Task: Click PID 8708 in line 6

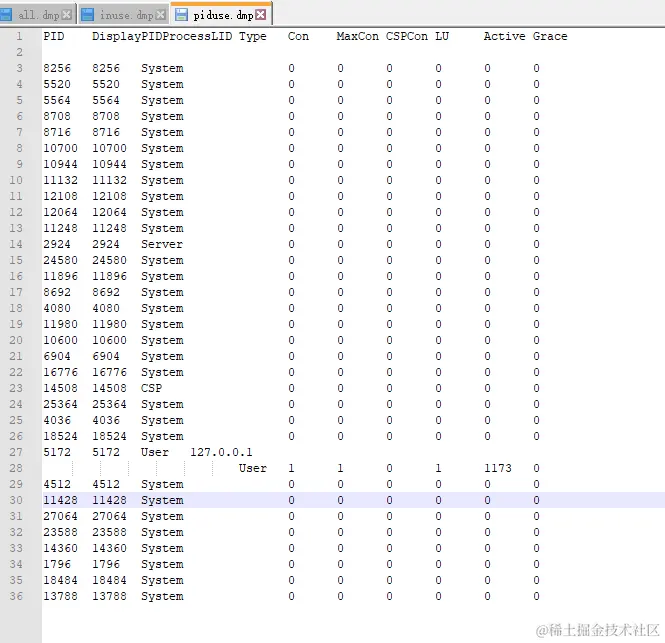Action: (57, 116)
